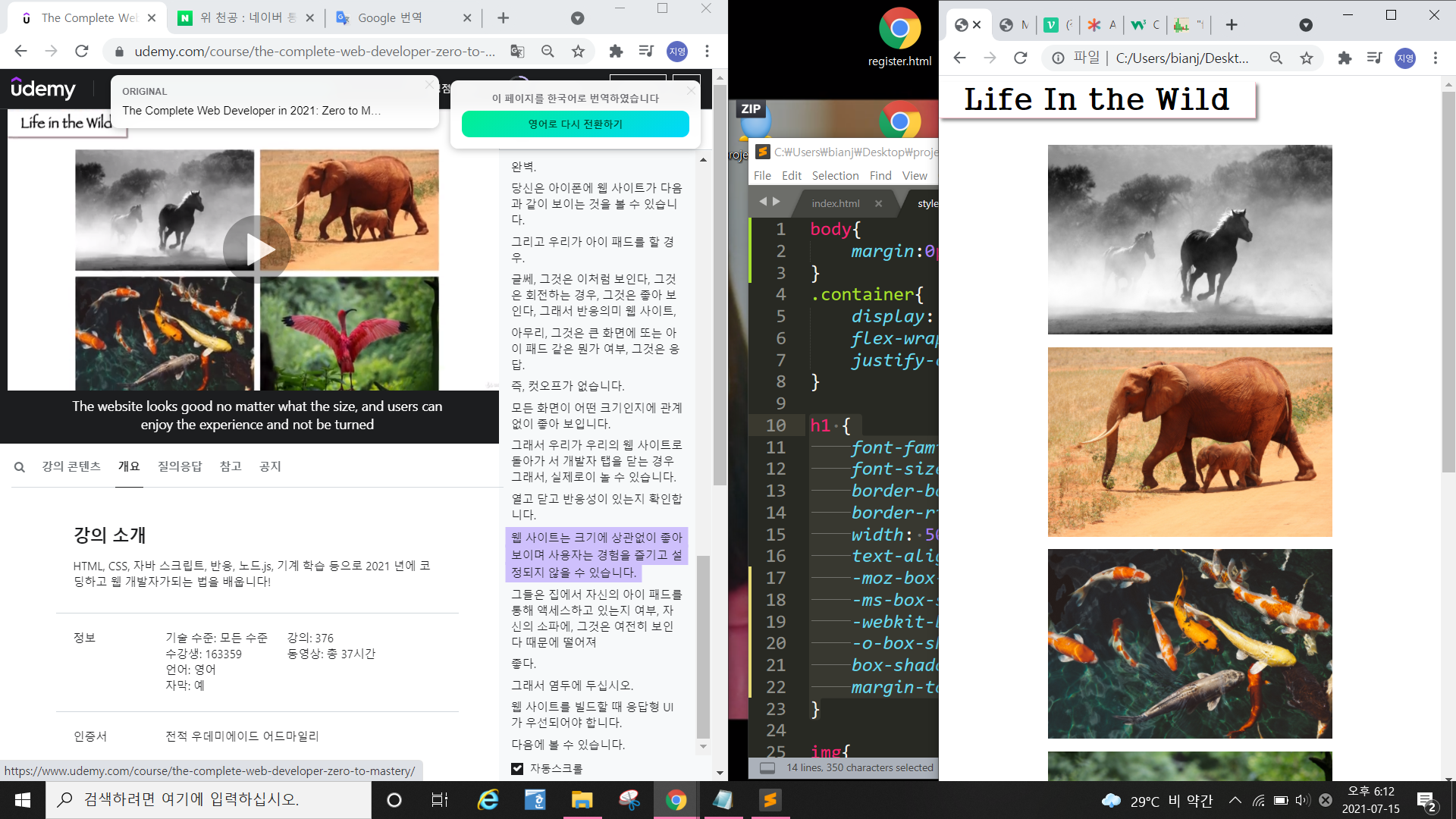
Task: Select the Google Translate icon in the address bar
Action: 517,52
